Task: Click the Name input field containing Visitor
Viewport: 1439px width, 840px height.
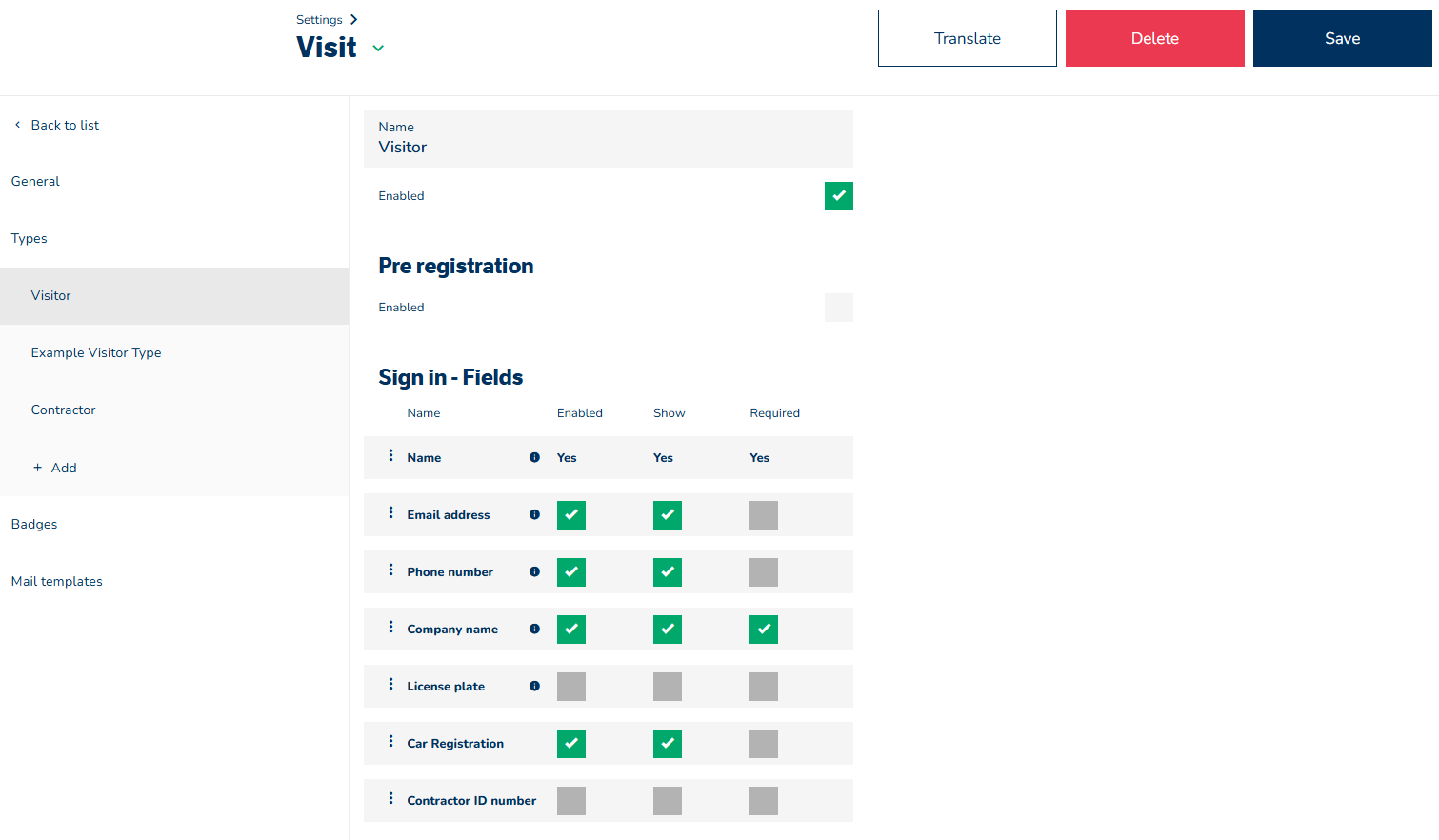Action: (608, 147)
